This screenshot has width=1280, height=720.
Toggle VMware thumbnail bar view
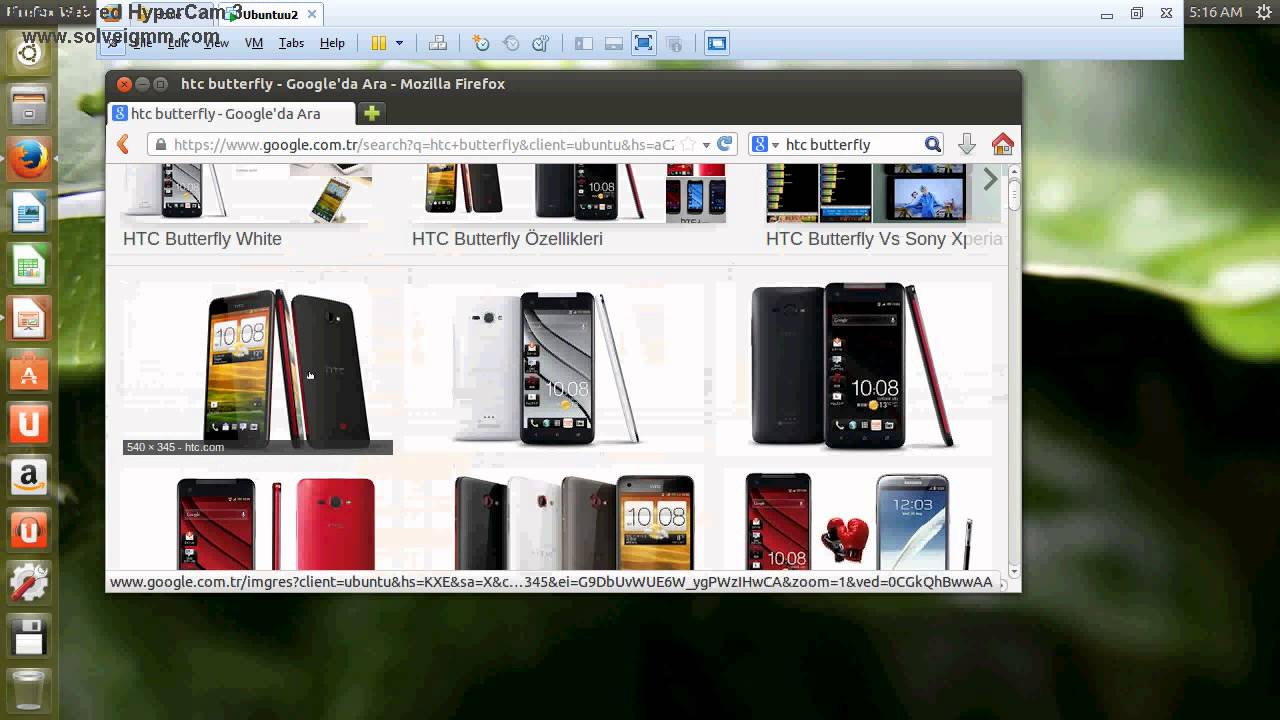[614, 43]
